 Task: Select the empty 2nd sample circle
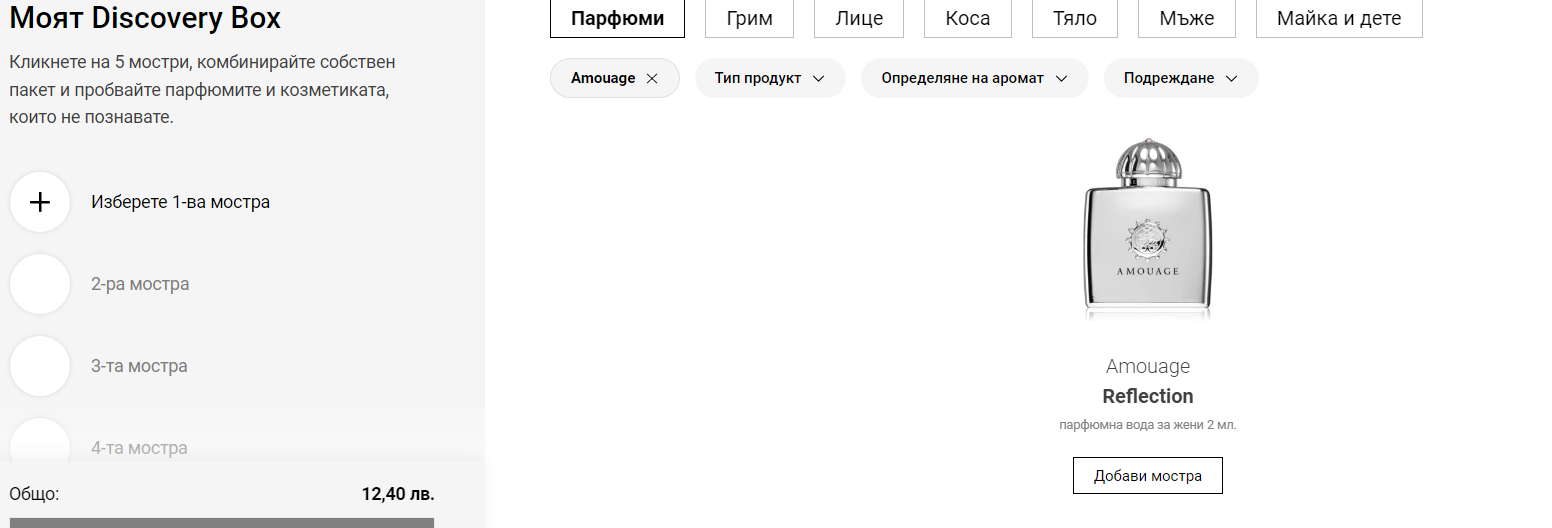tap(40, 284)
